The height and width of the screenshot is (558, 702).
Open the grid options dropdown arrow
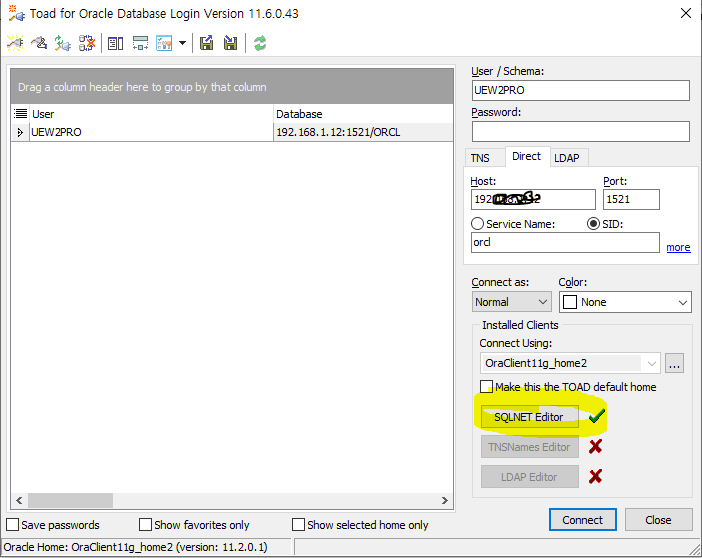click(182, 43)
